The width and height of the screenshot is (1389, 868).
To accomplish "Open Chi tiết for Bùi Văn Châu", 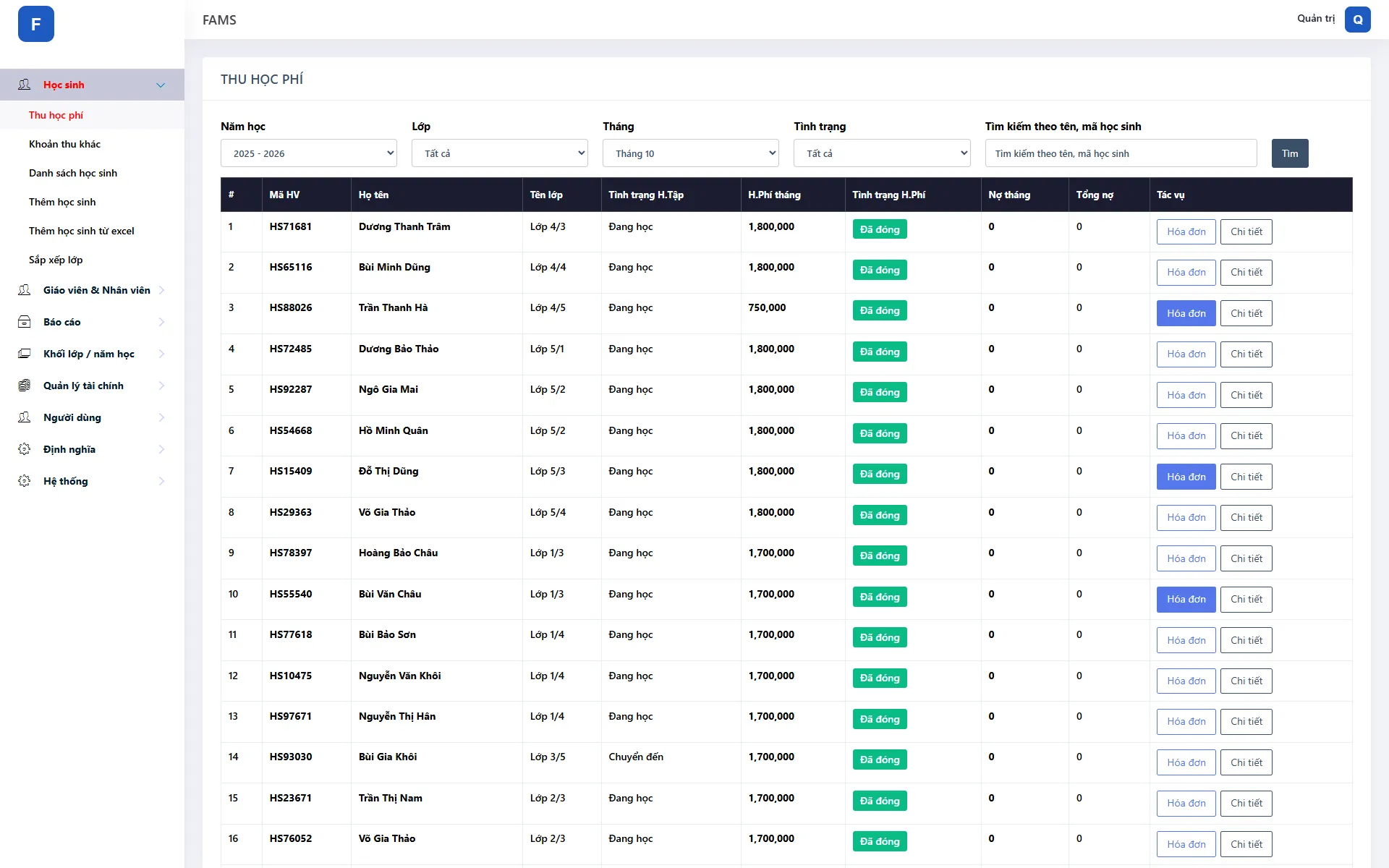I will (x=1246, y=599).
